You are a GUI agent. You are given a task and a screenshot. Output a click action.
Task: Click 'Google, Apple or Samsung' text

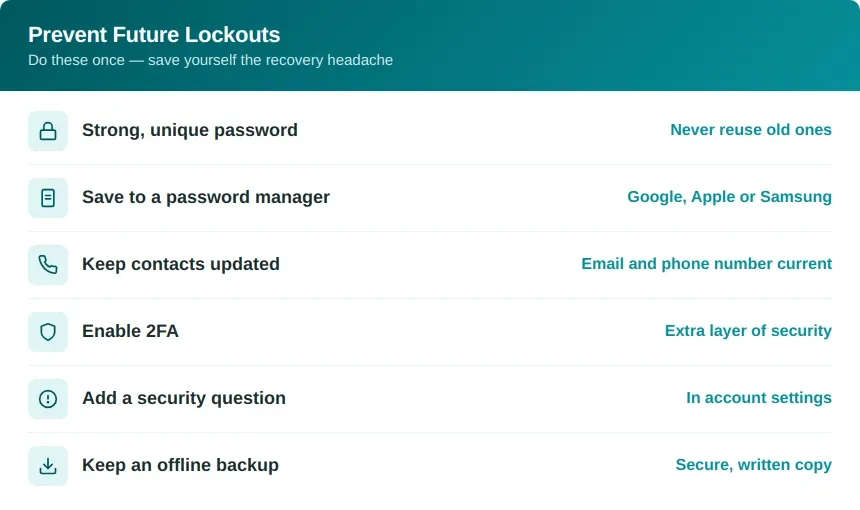729,196
